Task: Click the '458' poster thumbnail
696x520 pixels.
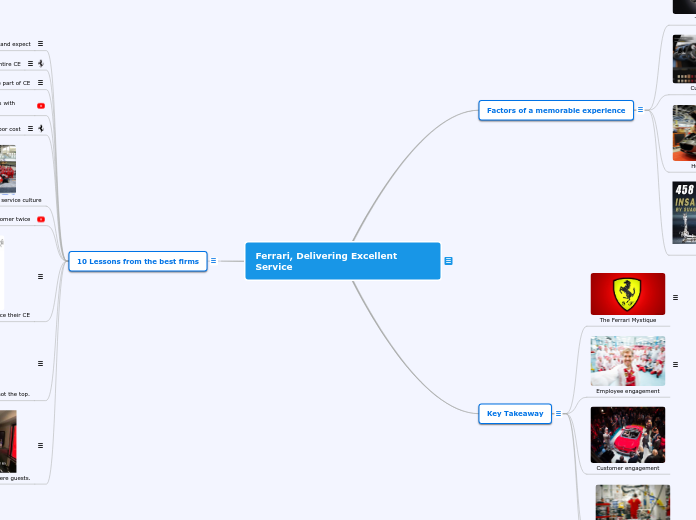Action: [684, 212]
